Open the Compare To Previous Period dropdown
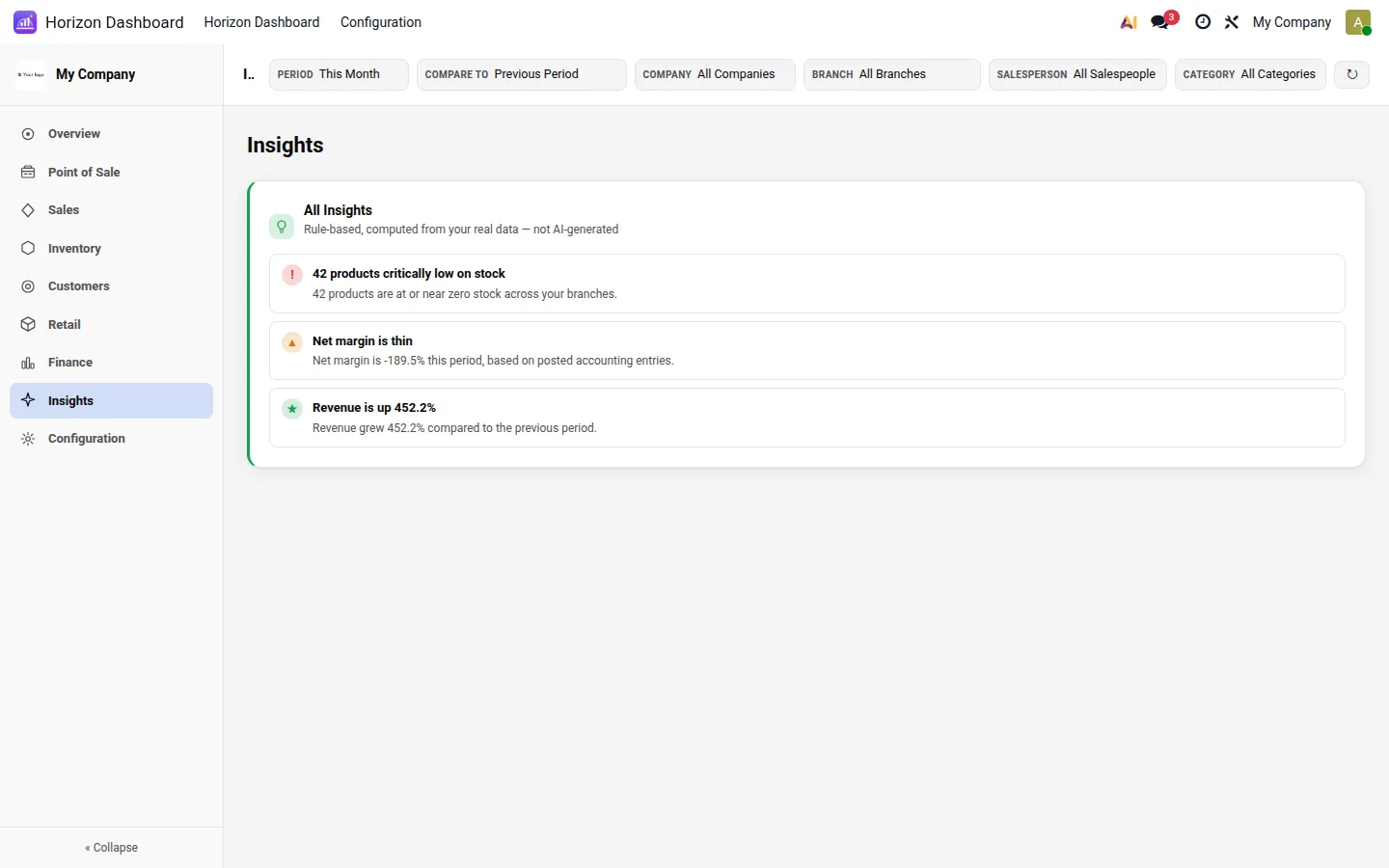Screen dimensions: 1389x868 pos(522,74)
